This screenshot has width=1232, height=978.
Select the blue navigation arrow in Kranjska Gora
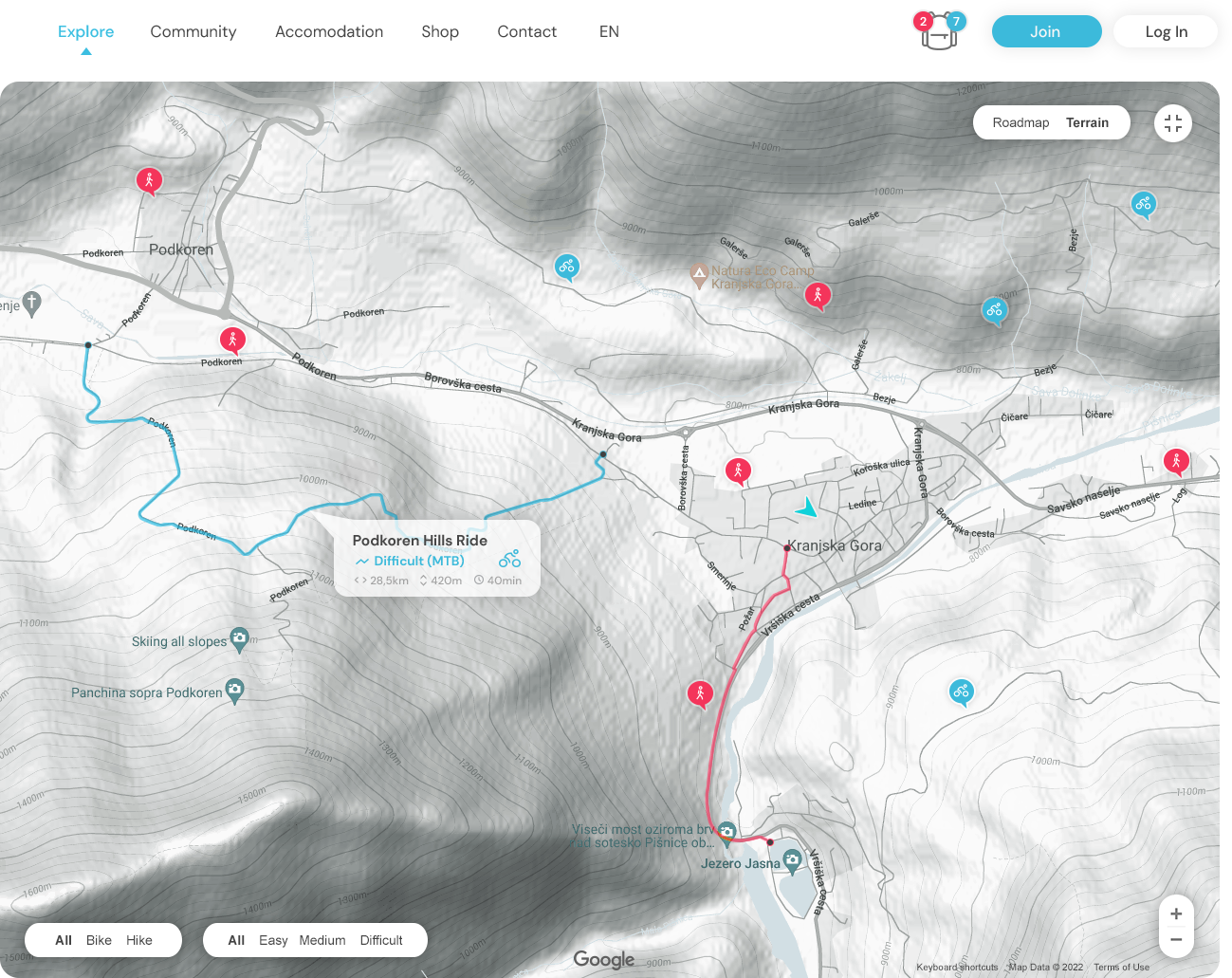[806, 507]
